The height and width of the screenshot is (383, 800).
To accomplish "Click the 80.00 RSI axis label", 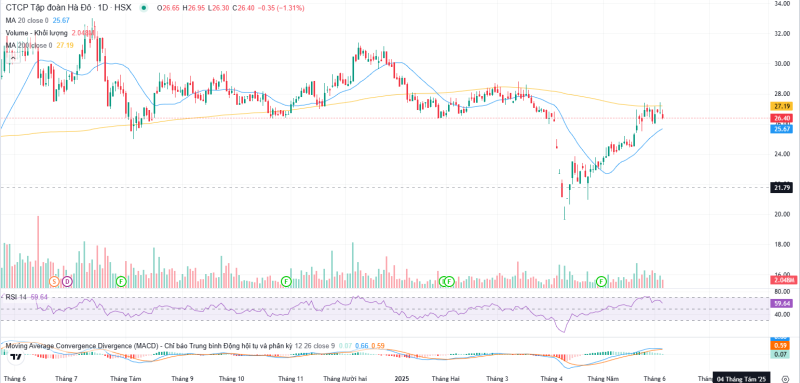I will point(782,292).
